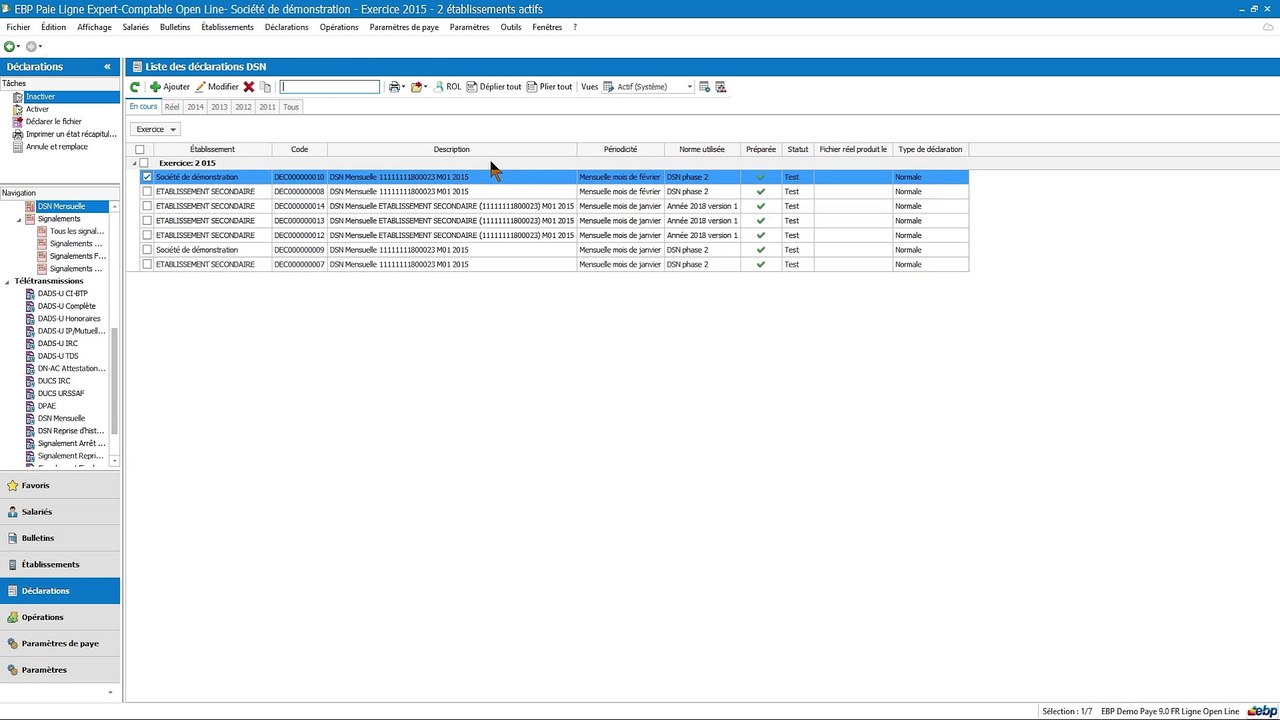Delete with the red X icon
Screen dimensions: 1280x720
point(249,87)
